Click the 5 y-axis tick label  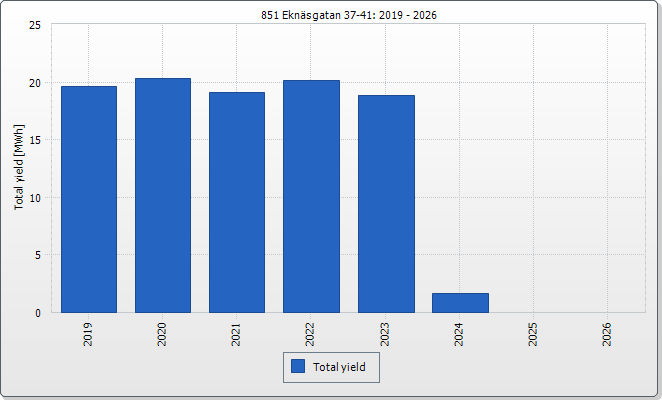pyautogui.click(x=37, y=255)
